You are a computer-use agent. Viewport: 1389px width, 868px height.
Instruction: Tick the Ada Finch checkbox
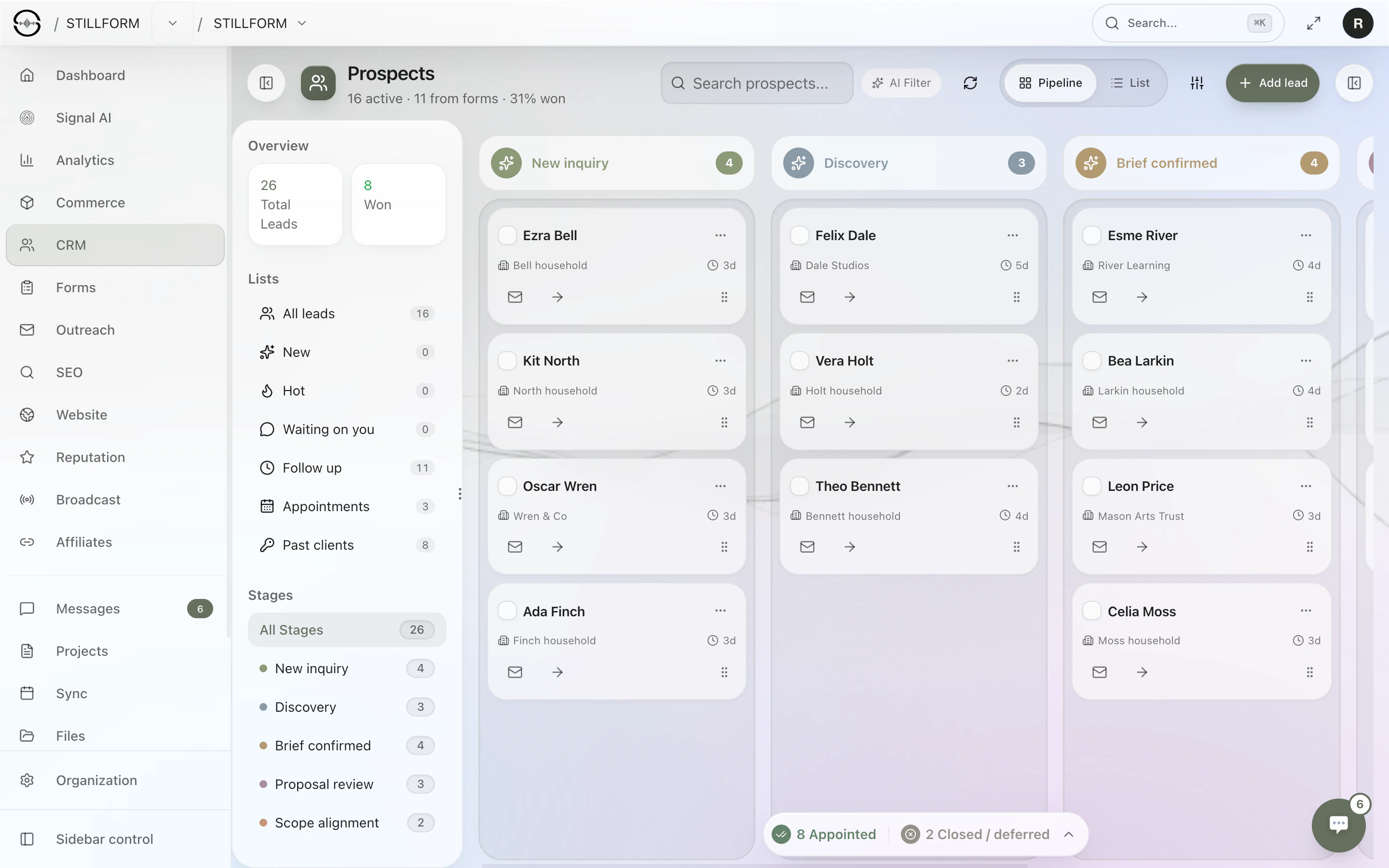[507, 611]
